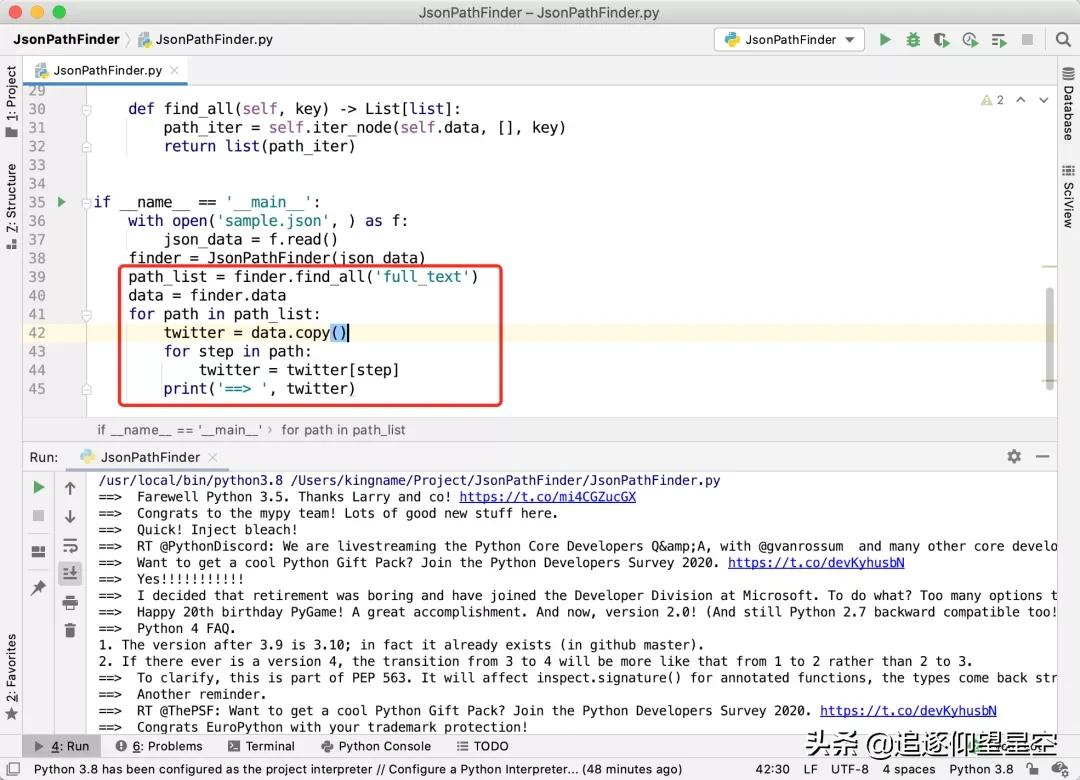1080x780 pixels.
Task: Open first https://t.co/devKyhusbN link in survey line
Action: 816,563
